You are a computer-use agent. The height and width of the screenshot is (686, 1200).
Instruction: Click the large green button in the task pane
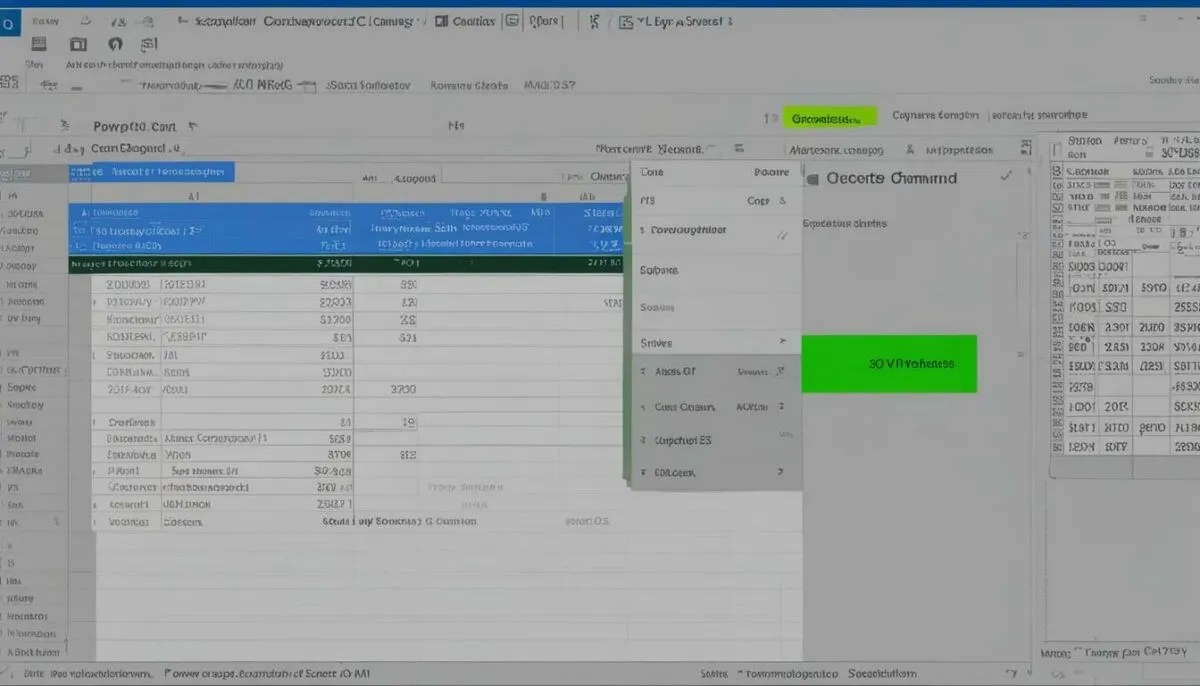(889, 363)
